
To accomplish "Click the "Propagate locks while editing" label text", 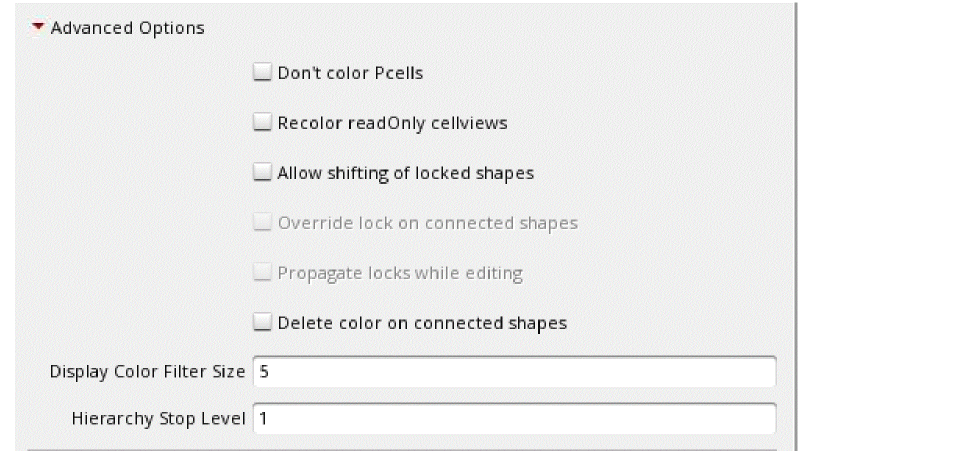I will pos(400,272).
